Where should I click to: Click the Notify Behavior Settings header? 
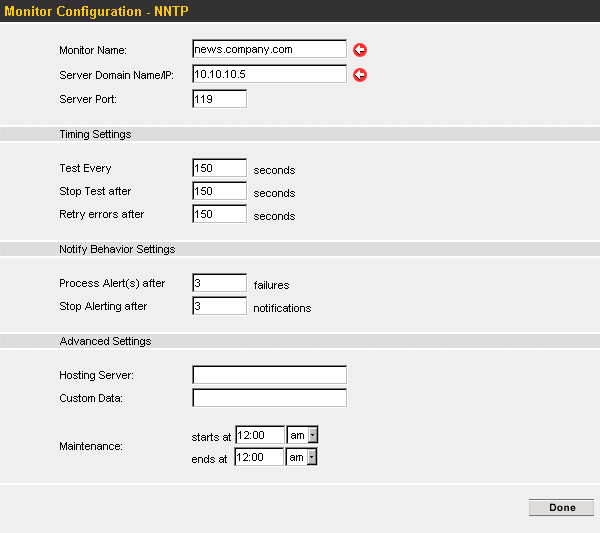tap(117, 249)
